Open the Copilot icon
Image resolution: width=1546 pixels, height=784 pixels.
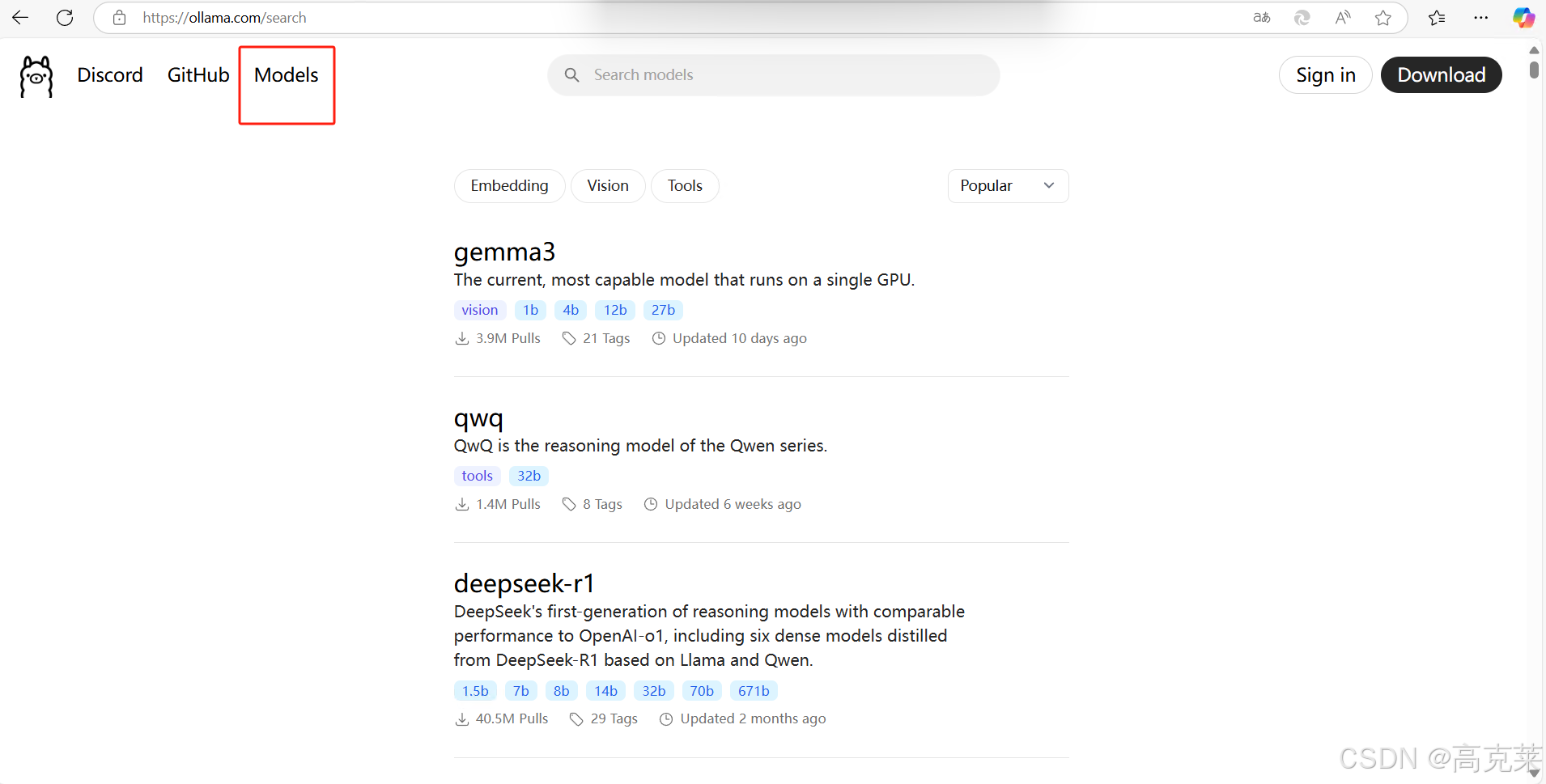[1523, 17]
